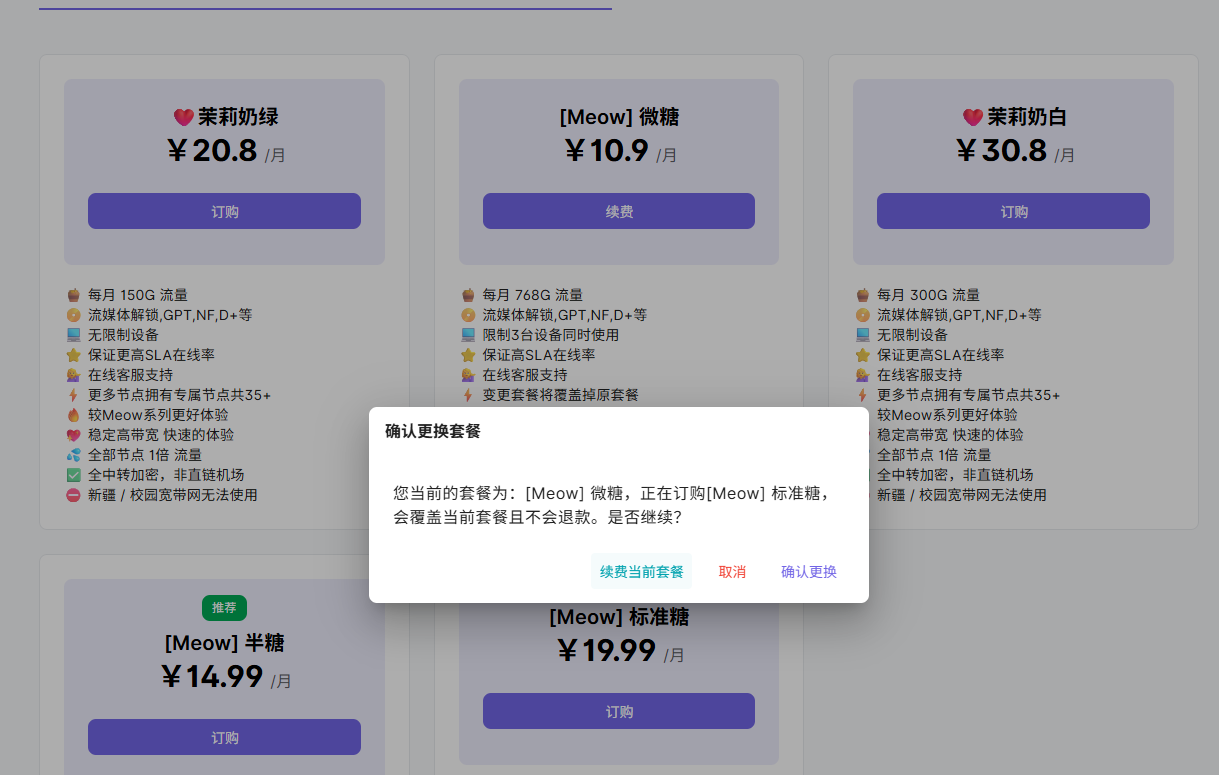
Task: Click the water droplets icon in 茉莉奶绿 list
Action: click(73, 455)
